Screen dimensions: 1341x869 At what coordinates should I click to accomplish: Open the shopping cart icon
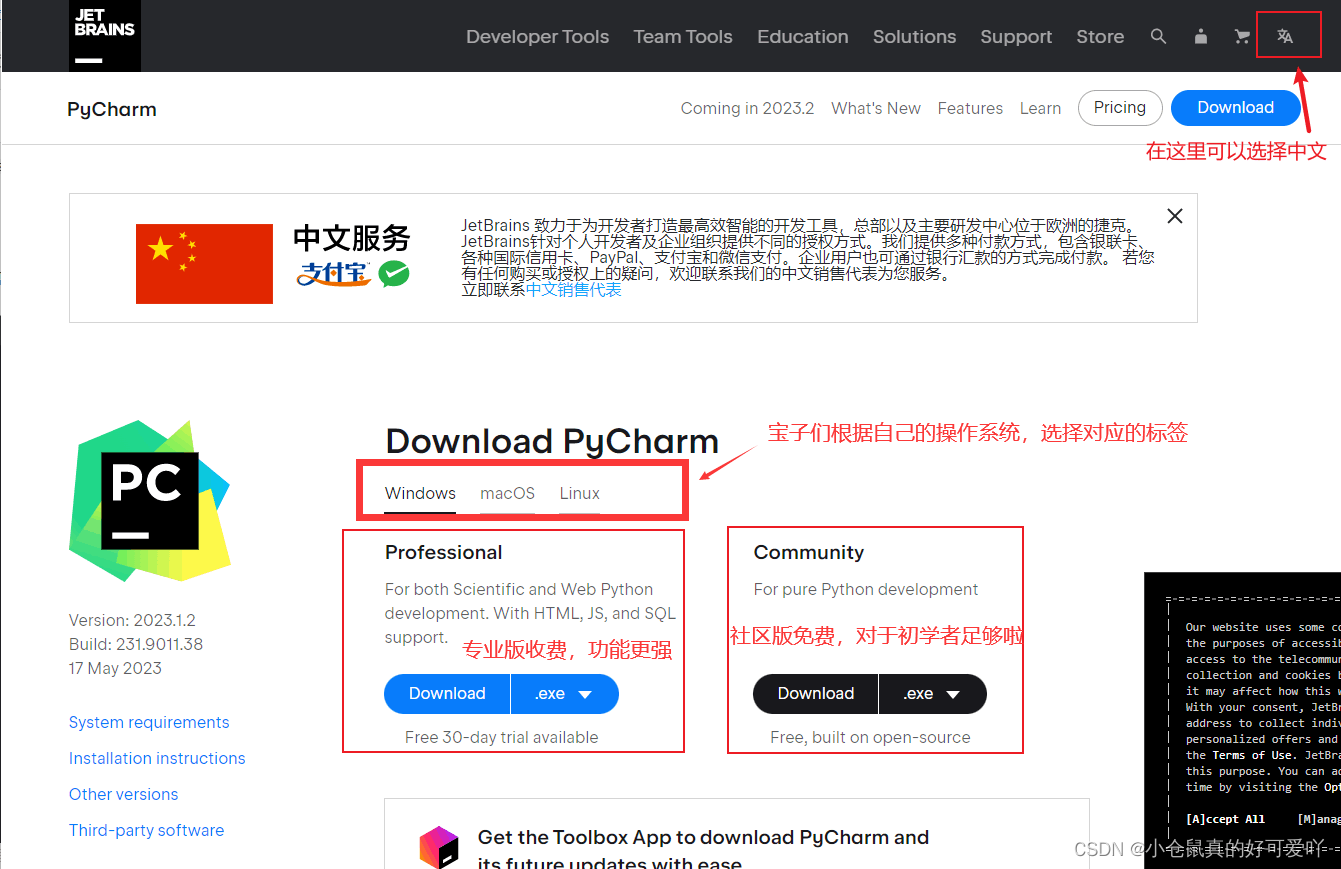coord(1243,37)
